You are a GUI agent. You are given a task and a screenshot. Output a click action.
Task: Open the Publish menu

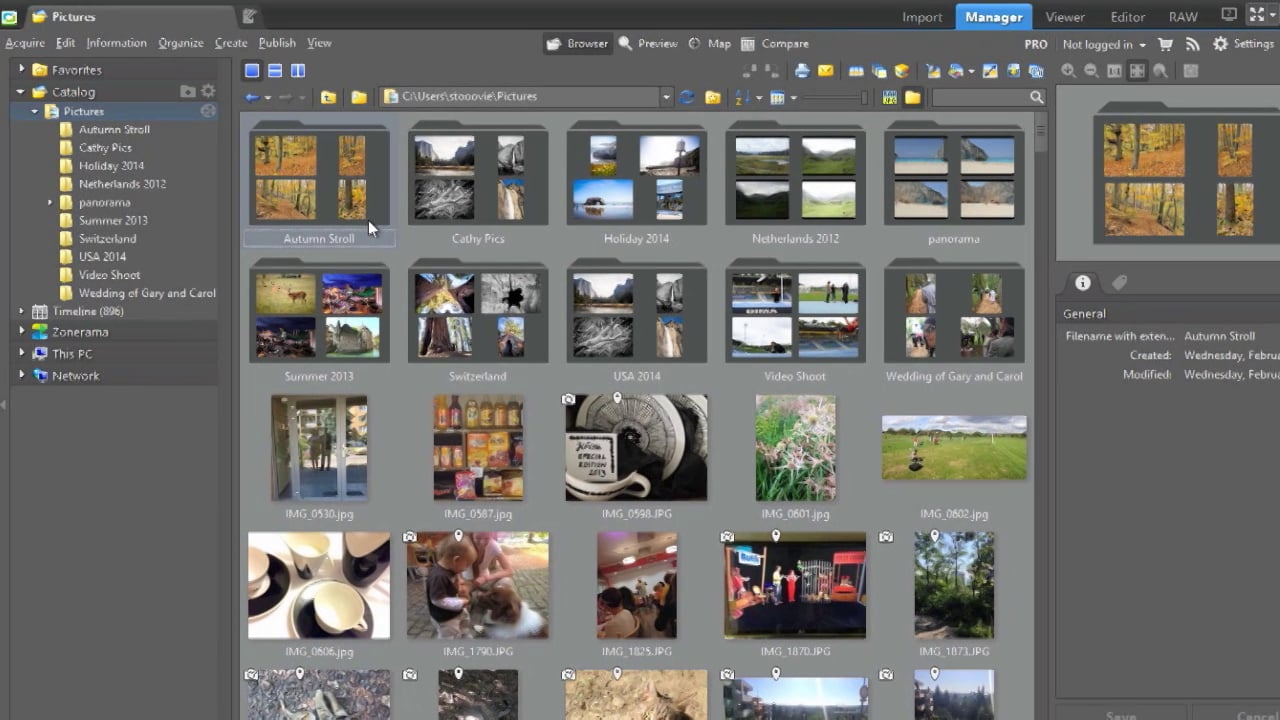coord(277,43)
